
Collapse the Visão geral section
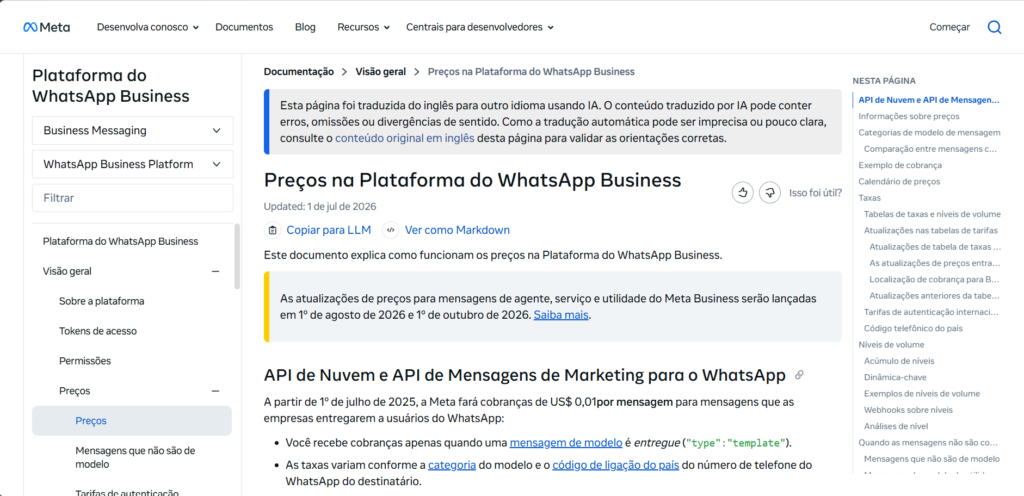(x=215, y=271)
